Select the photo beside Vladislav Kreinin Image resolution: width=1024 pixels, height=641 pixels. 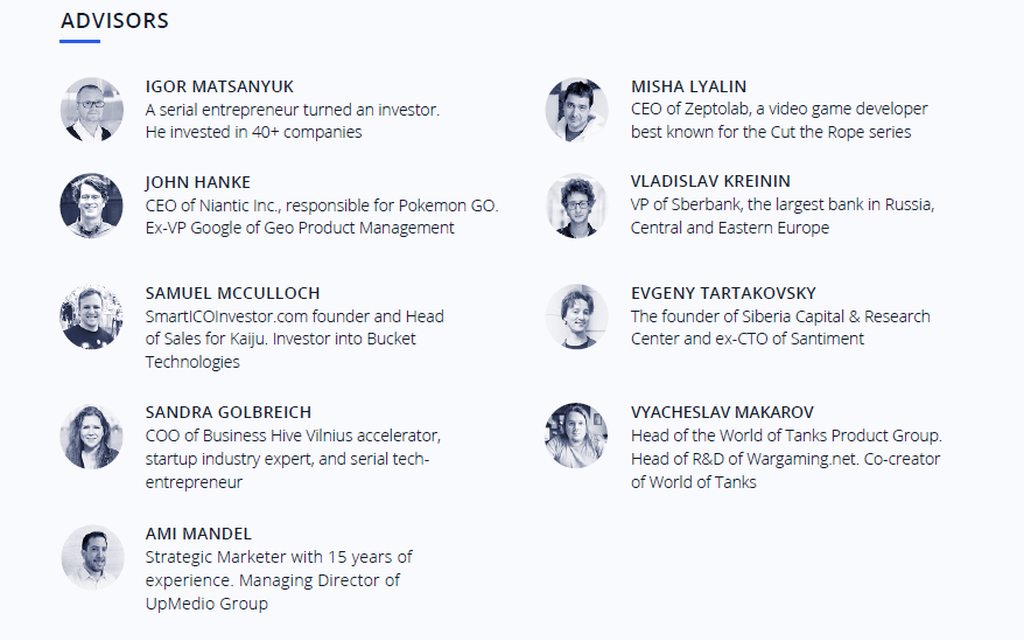(577, 205)
